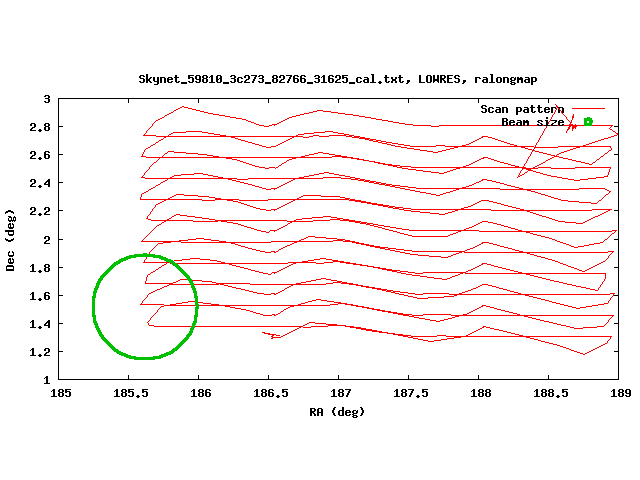Click the y-axis tick label 2.8
The width and height of the screenshot is (640, 480).
tap(40, 127)
